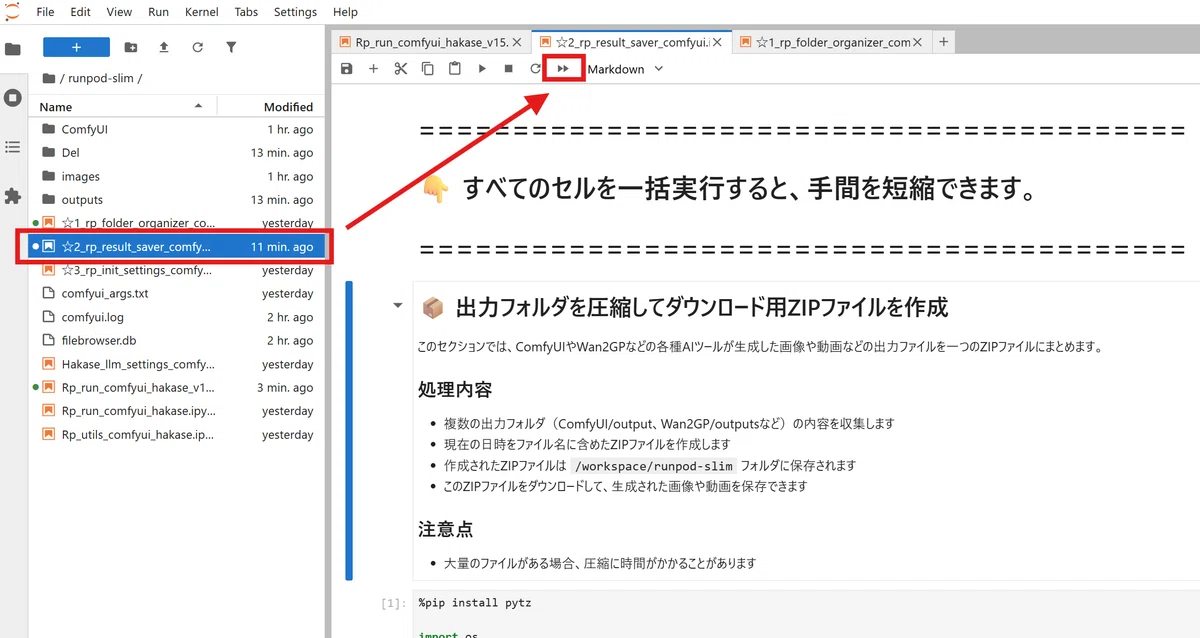This screenshot has height=638, width=1200.
Task: Click the runpod-slim breadcrumb path
Action: [x=103, y=78]
